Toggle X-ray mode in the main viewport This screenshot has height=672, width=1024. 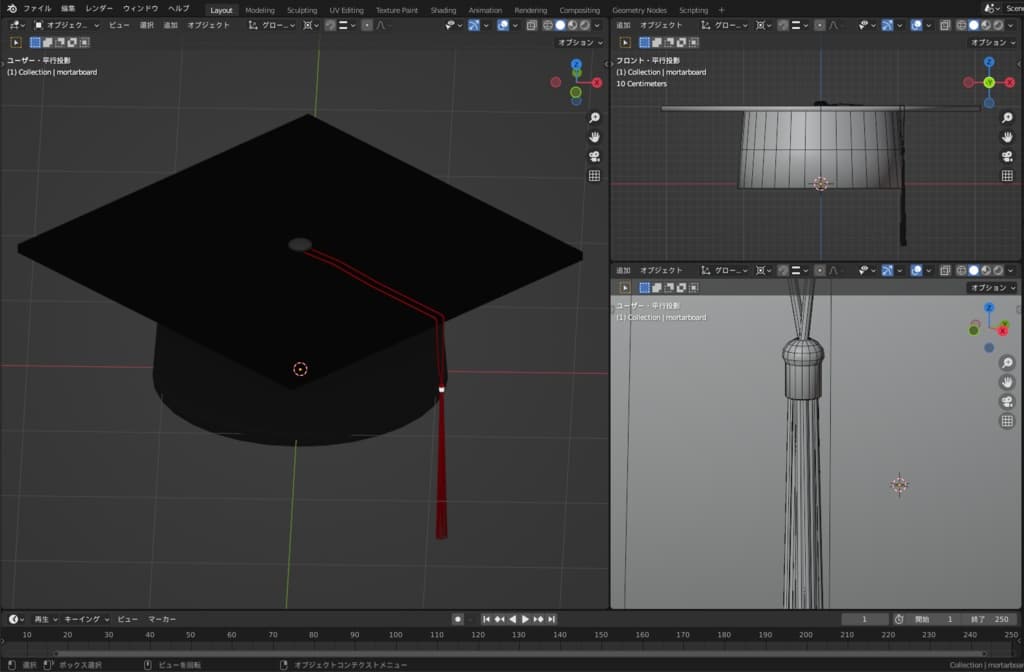click(x=531, y=25)
